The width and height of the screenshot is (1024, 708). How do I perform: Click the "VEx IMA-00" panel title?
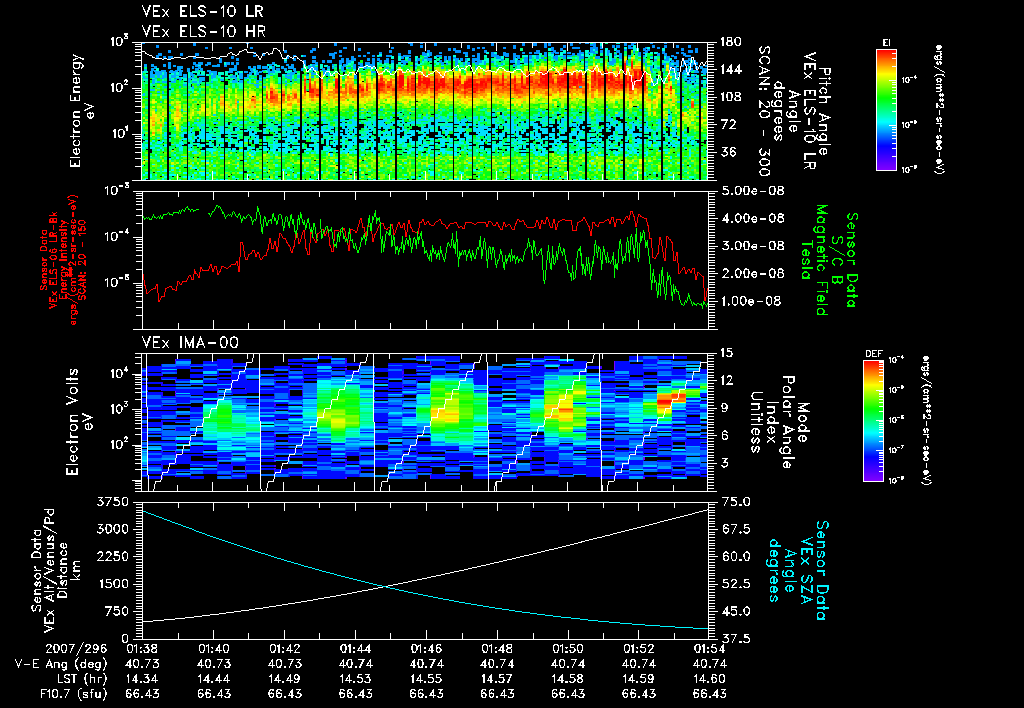pos(190,342)
